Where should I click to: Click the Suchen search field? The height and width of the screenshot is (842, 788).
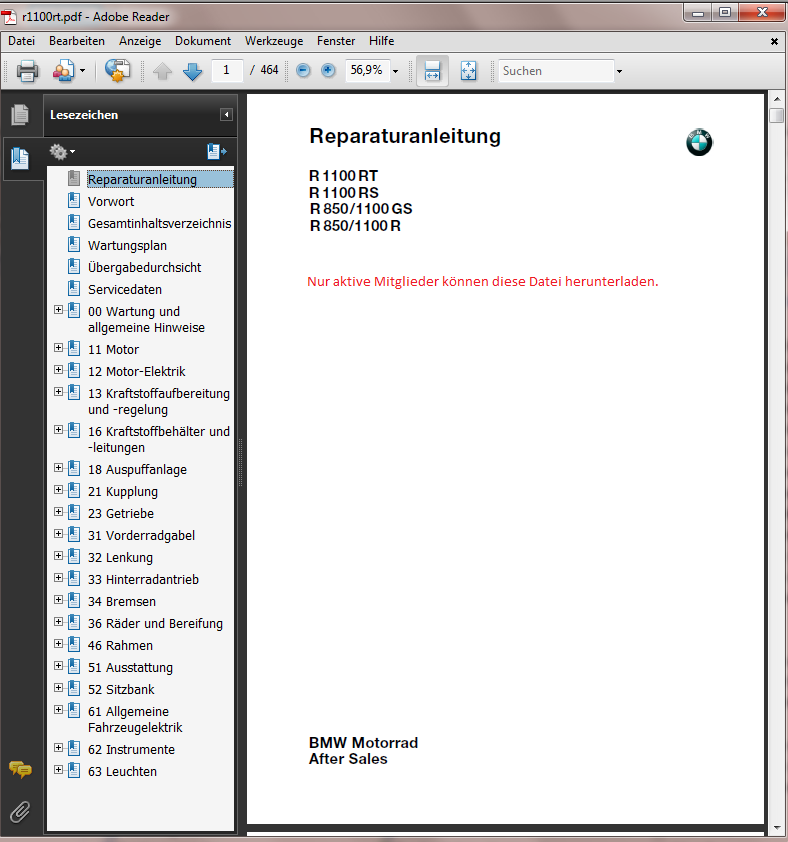pos(556,71)
